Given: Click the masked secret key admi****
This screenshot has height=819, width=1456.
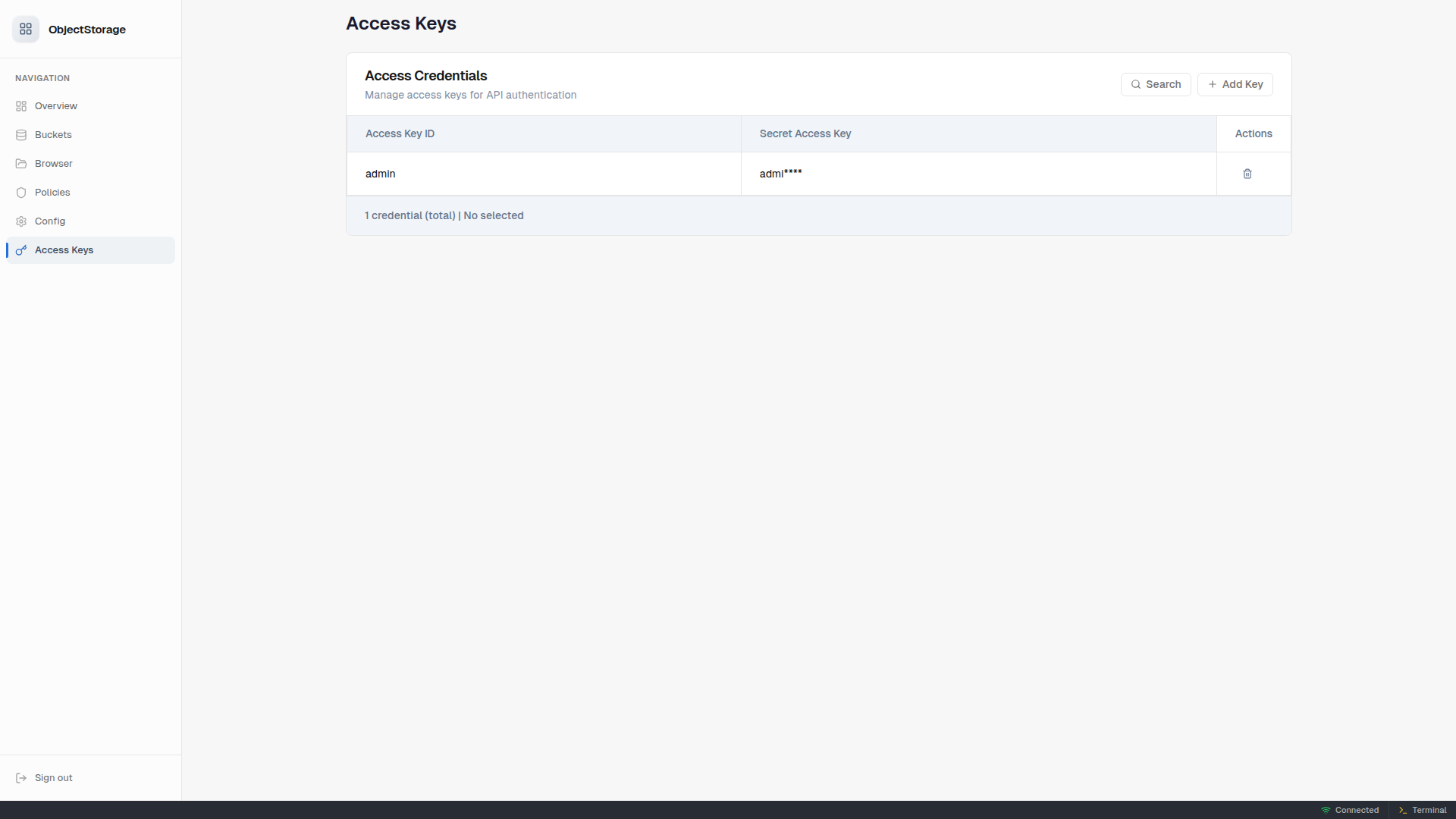Looking at the screenshot, I should click(780, 174).
